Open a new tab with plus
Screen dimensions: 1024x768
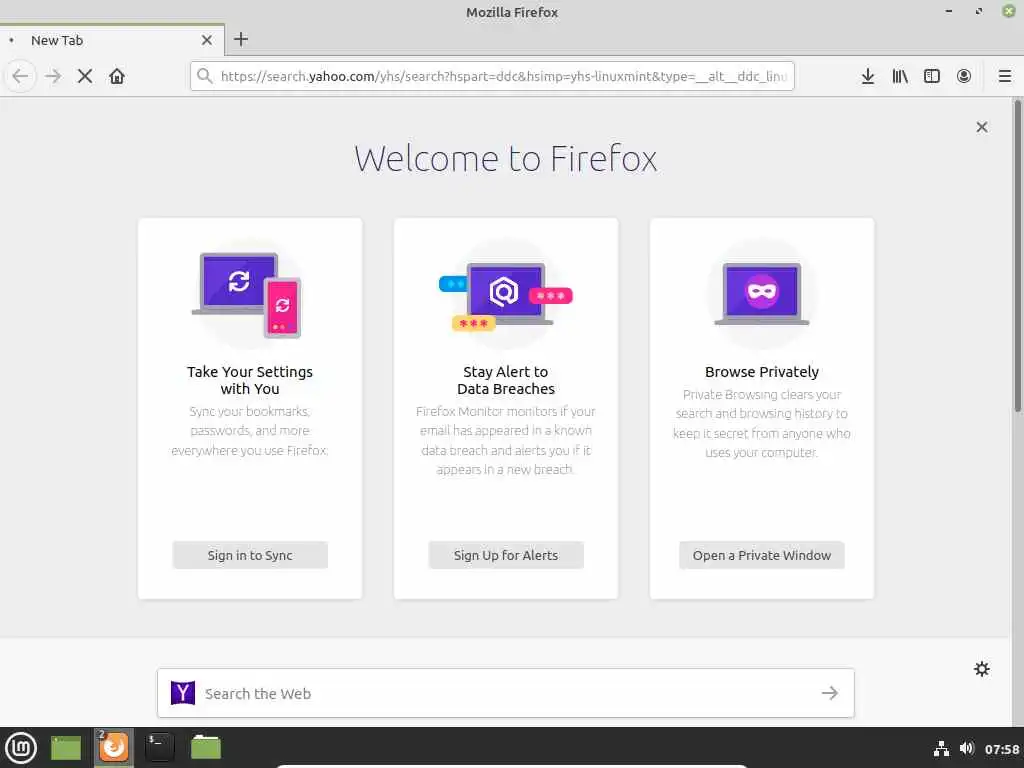click(241, 39)
